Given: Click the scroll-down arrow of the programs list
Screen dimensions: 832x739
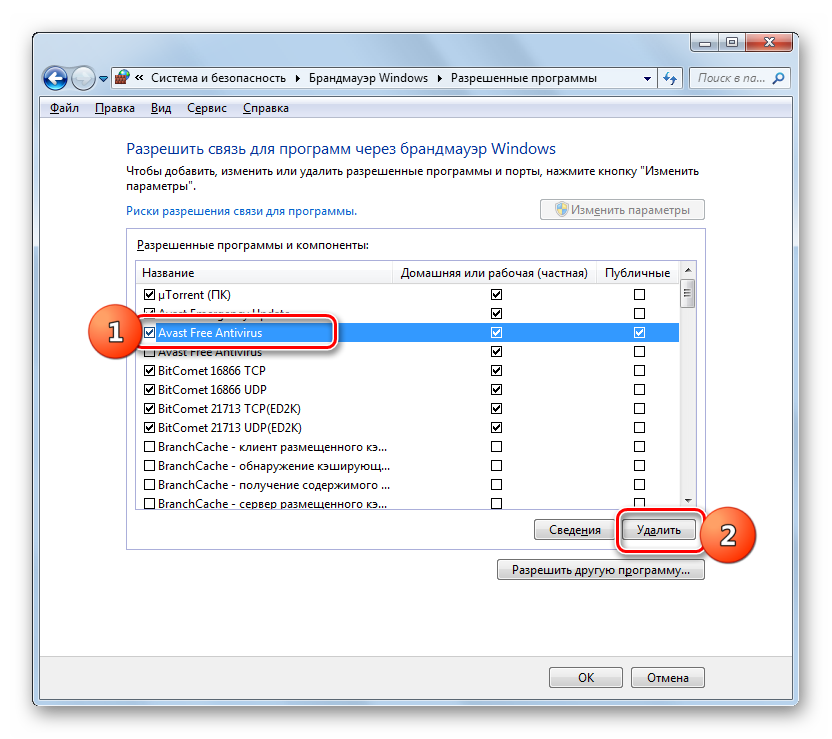Looking at the screenshot, I should [688, 501].
